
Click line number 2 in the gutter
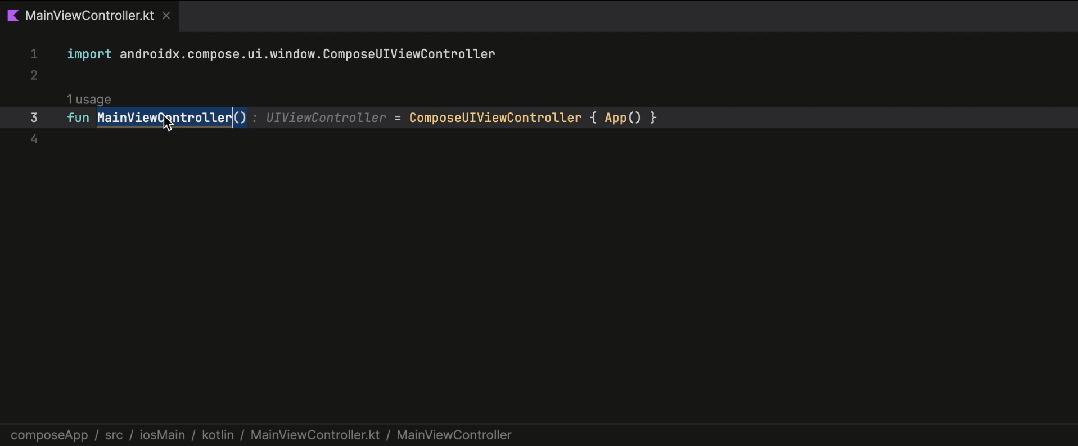[x=34, y=75]
